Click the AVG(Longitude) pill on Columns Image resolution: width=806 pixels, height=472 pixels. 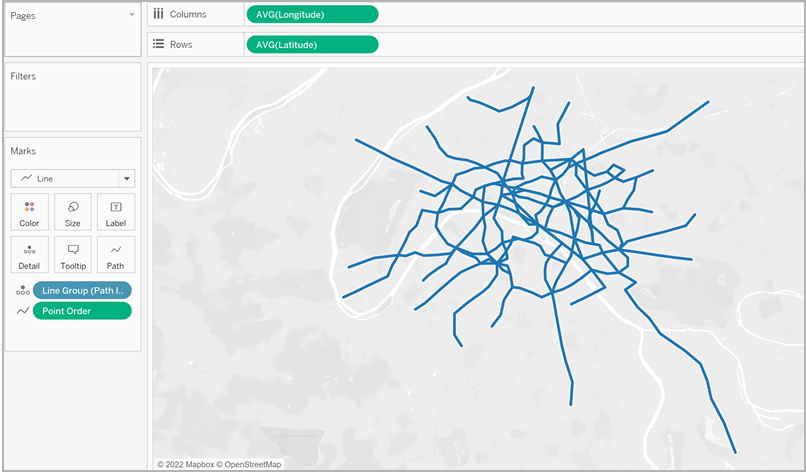[313, 14]
